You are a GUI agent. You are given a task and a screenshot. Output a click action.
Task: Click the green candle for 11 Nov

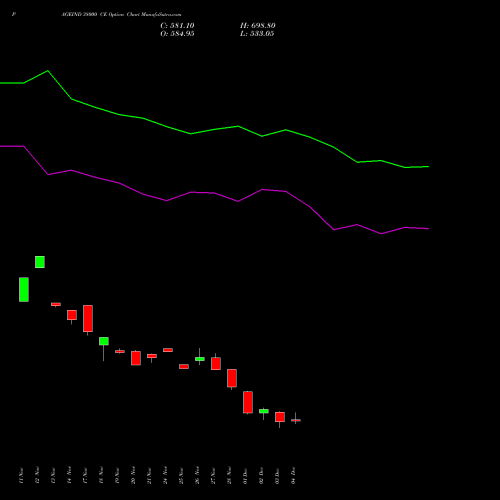point(24,289)
